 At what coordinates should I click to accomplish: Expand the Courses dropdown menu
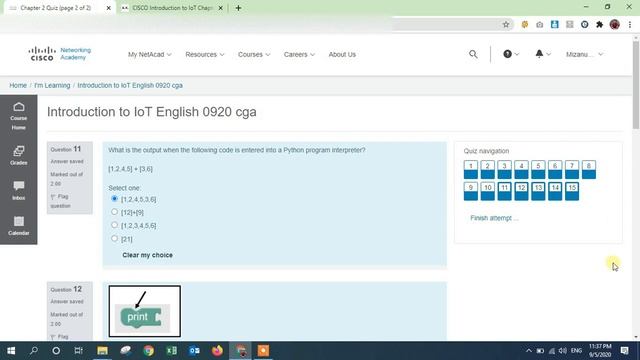254,54
